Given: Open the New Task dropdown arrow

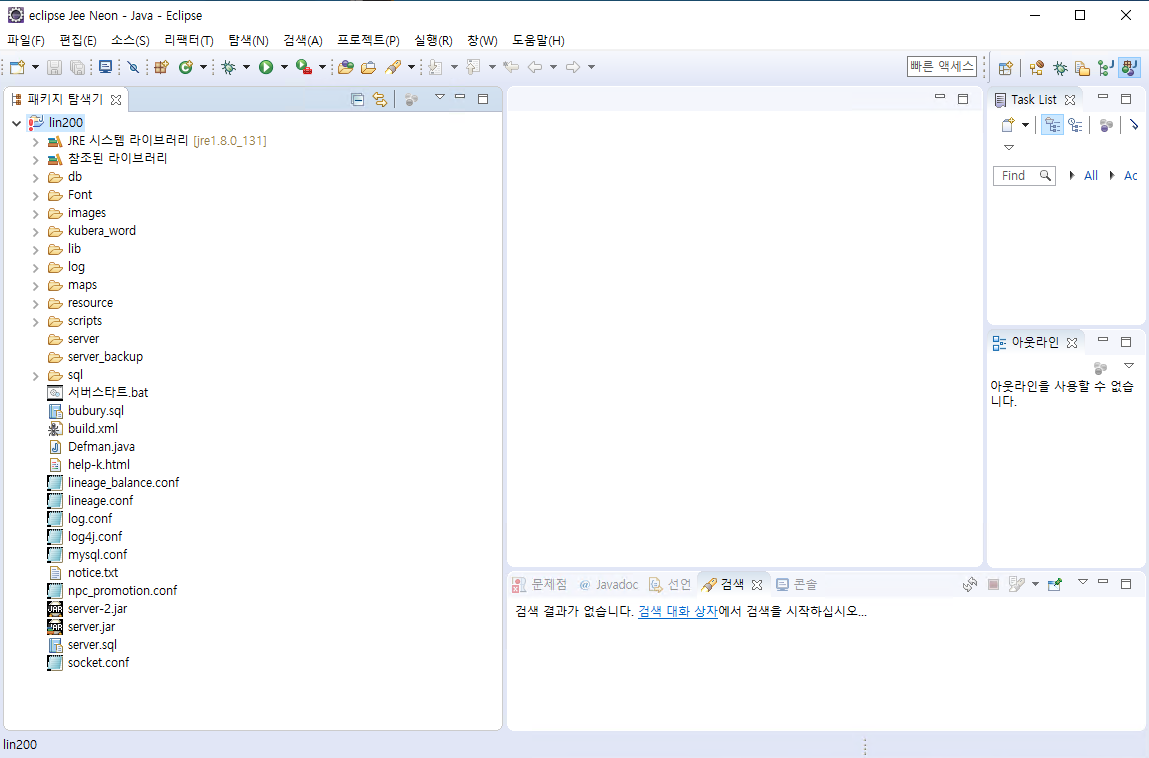Looking at the screenshot, I should 1025,125.
